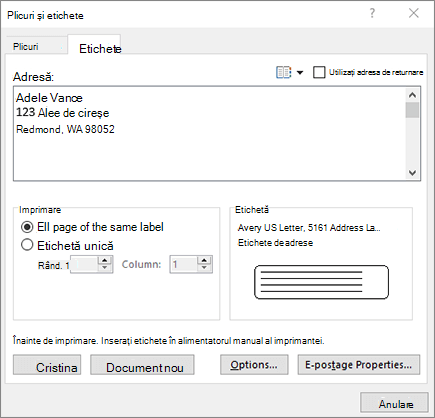
Task: Click 'Redmond, WA 98052' text
Action: tap(65, 129)
